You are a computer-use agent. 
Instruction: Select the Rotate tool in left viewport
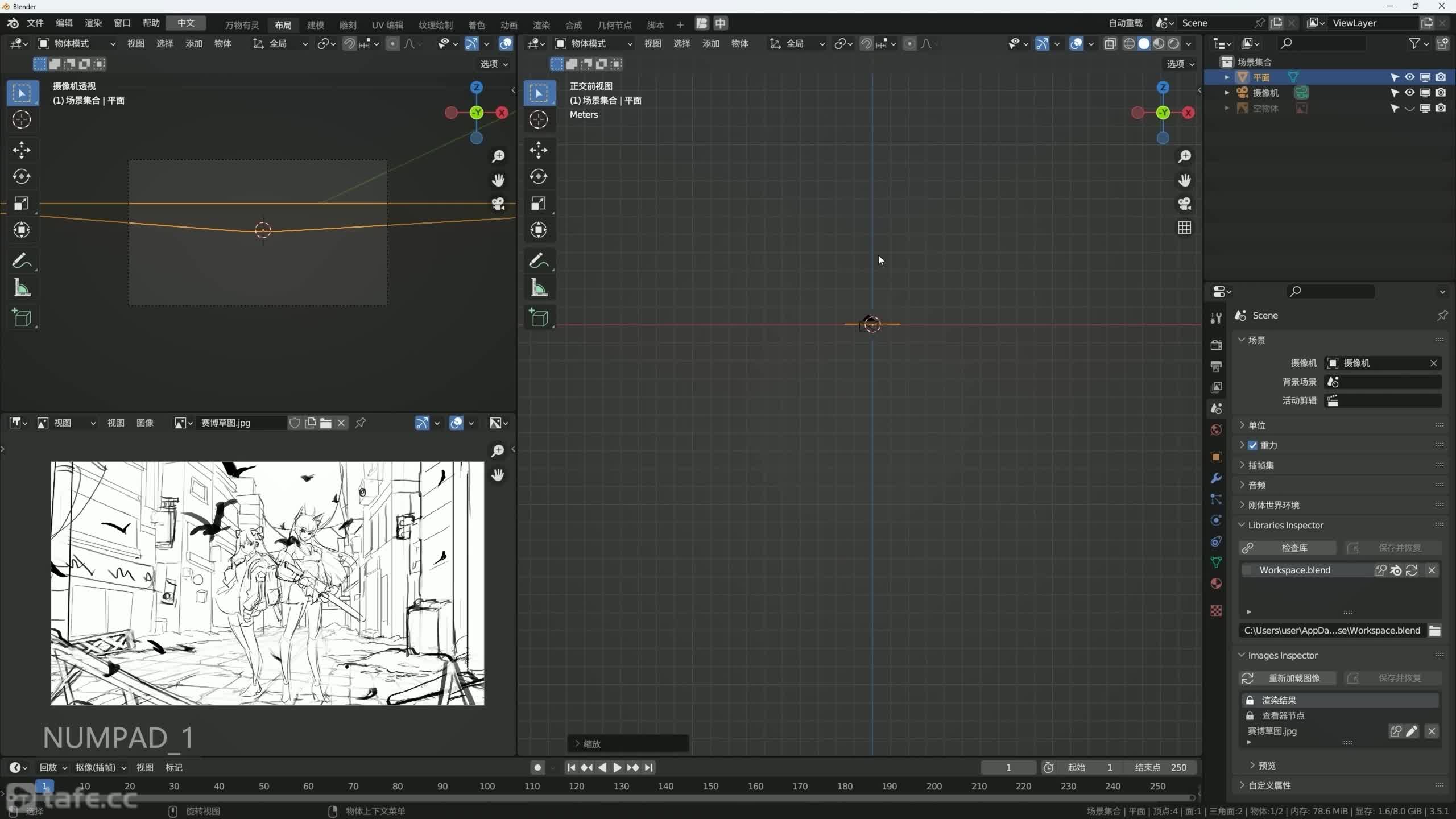pyautogui.click(x=22, y=177)
